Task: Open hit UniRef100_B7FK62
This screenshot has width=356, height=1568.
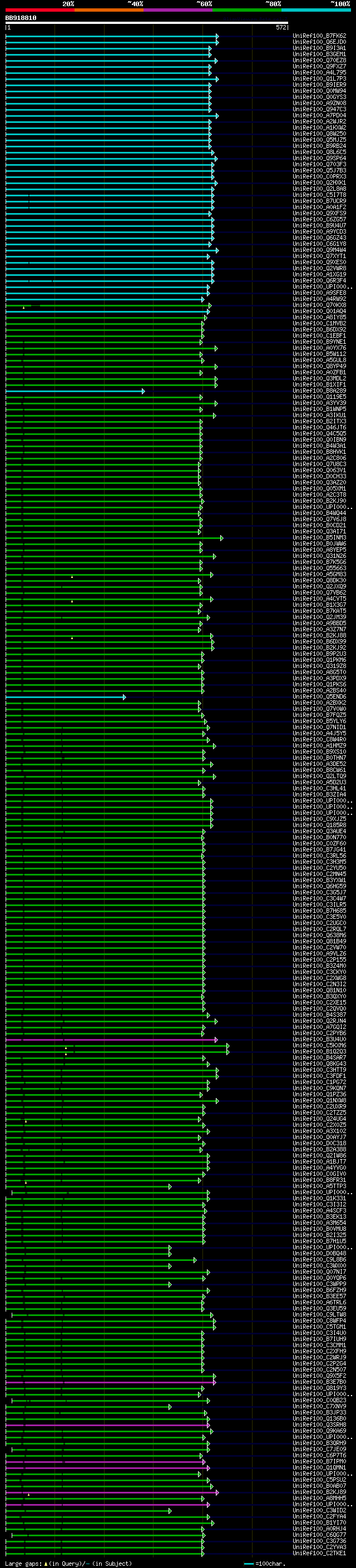Action: (x=319, y=36)
